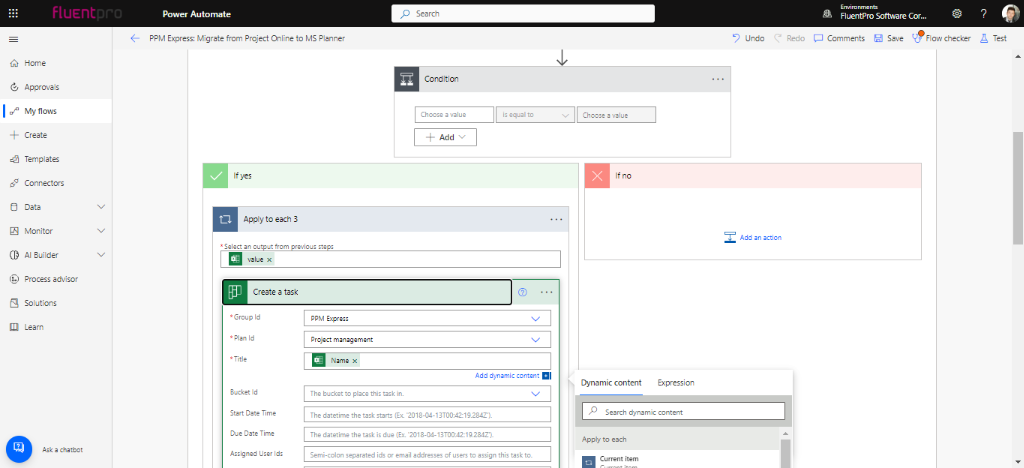Click the If no header
Viewport: 1024px width, 468px height.
753,176
